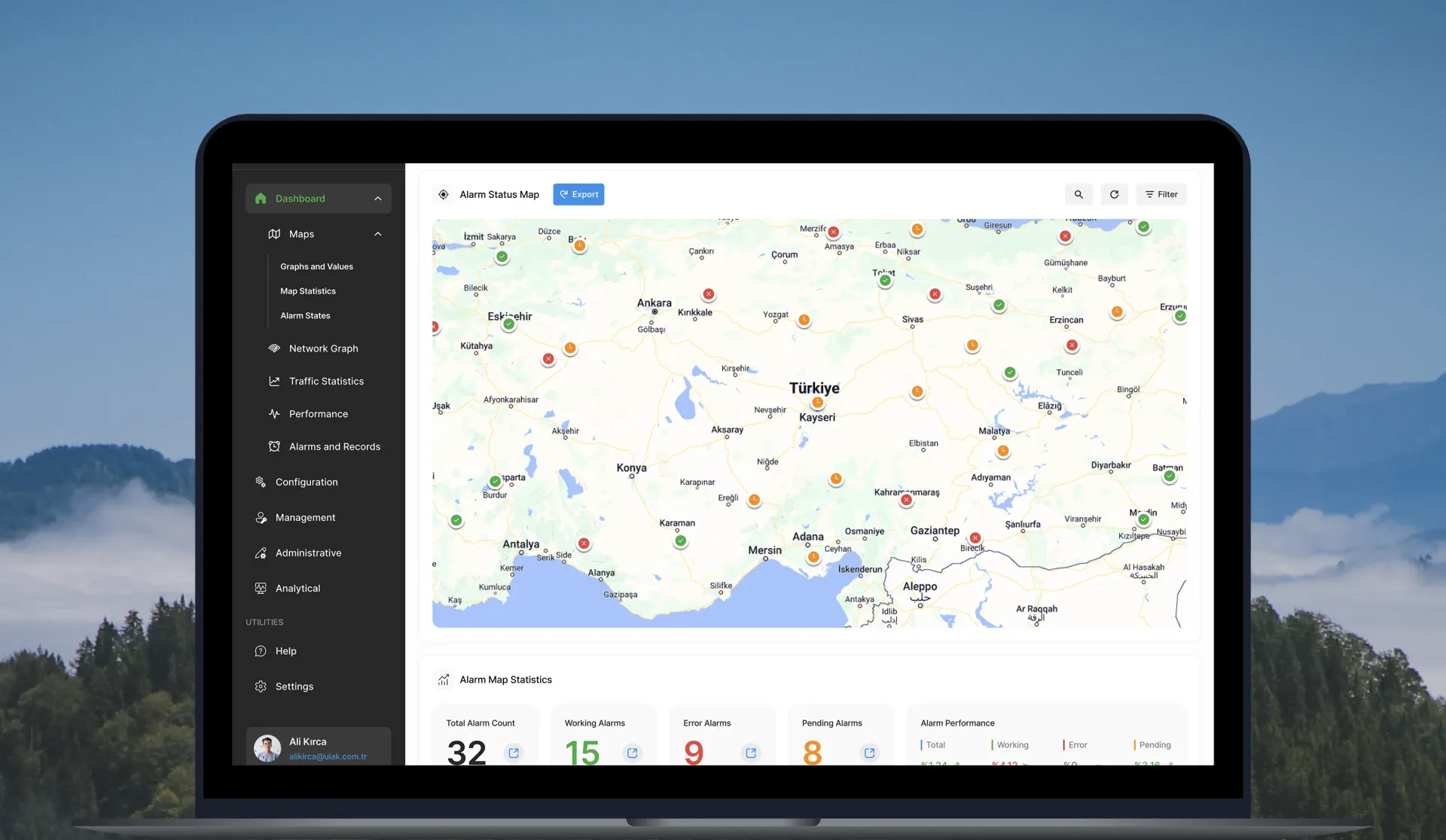Click the red error marker near Merzifon
This screenshot has height=840, width=1446.
click(x=834, y=233)
